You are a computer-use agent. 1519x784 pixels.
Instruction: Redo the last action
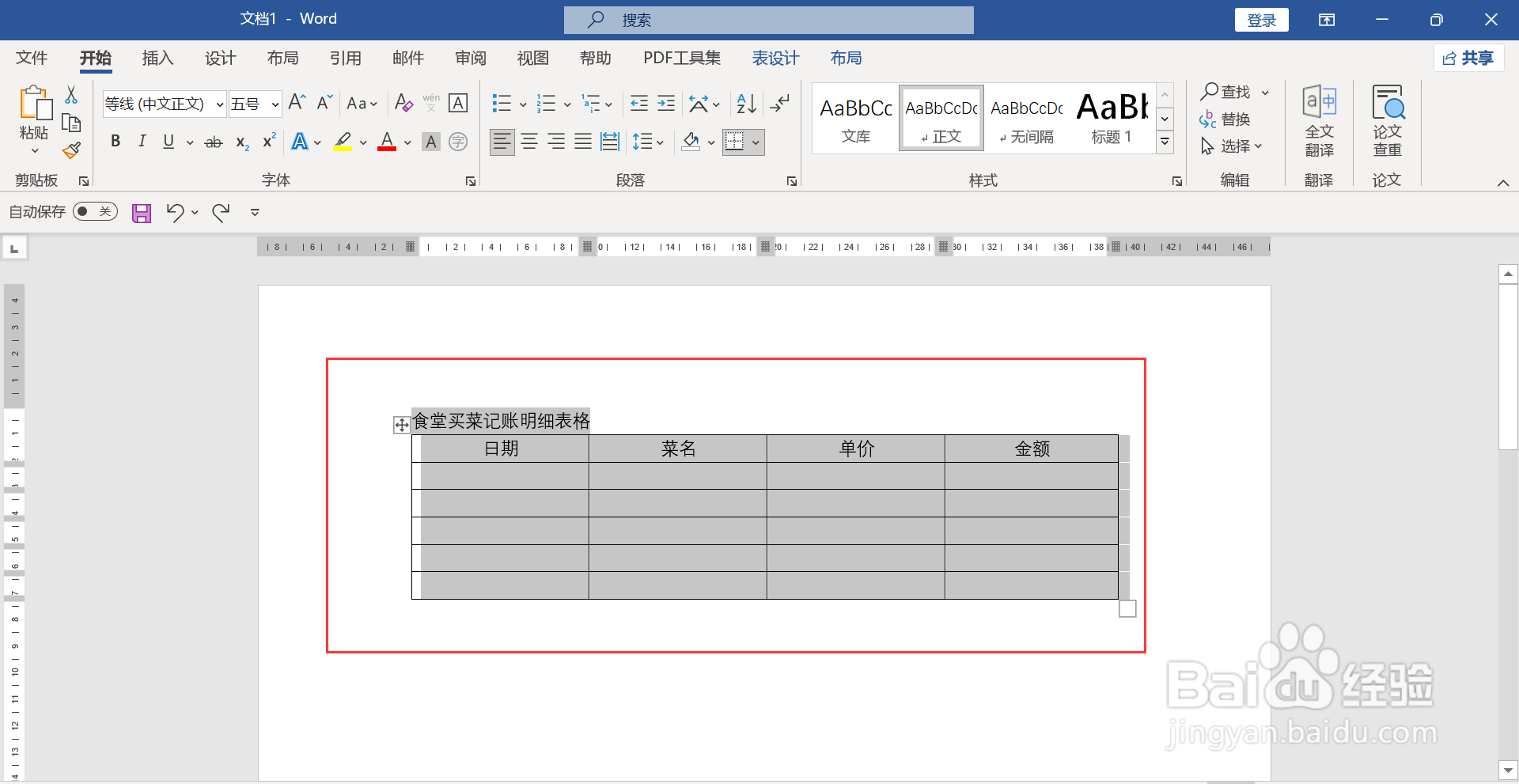tap(221, 212)
